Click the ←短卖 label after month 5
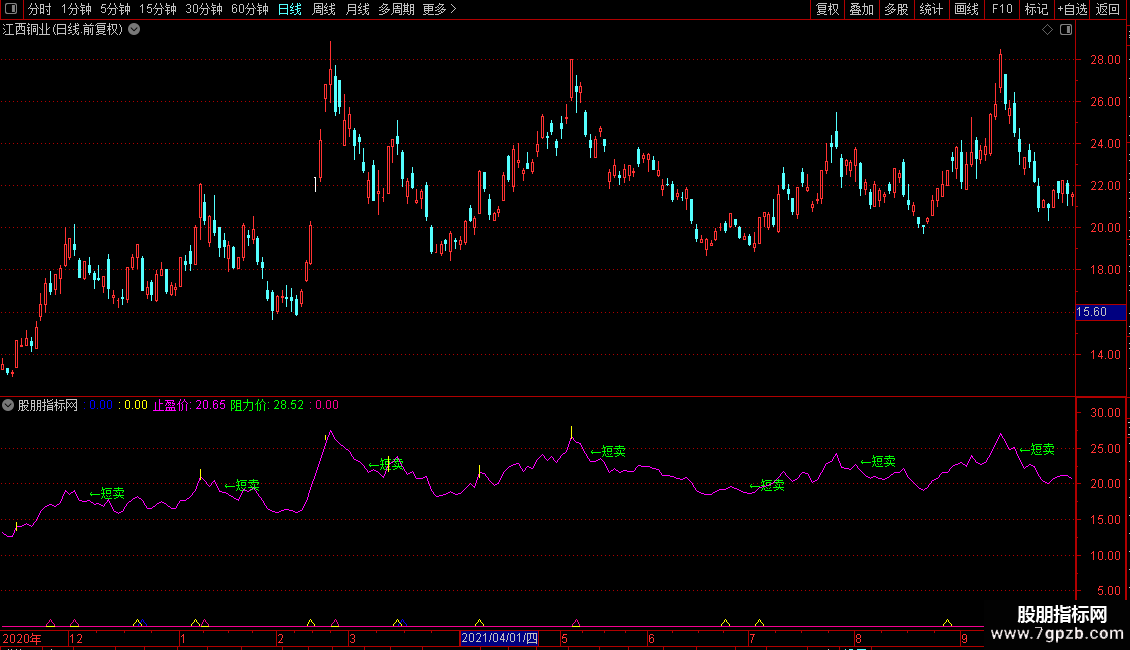Screen dimensions: 1130x650 [608, 452]
